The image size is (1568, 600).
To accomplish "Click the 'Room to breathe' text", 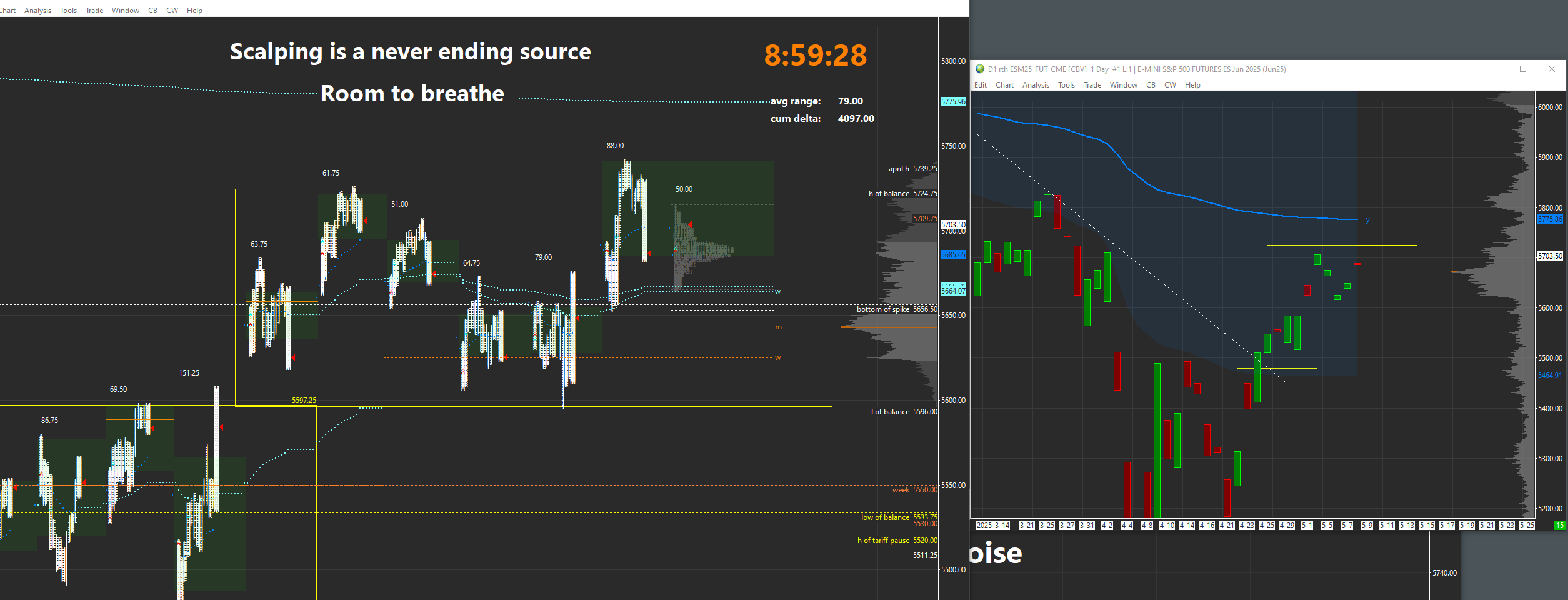I will pos(412,94).
